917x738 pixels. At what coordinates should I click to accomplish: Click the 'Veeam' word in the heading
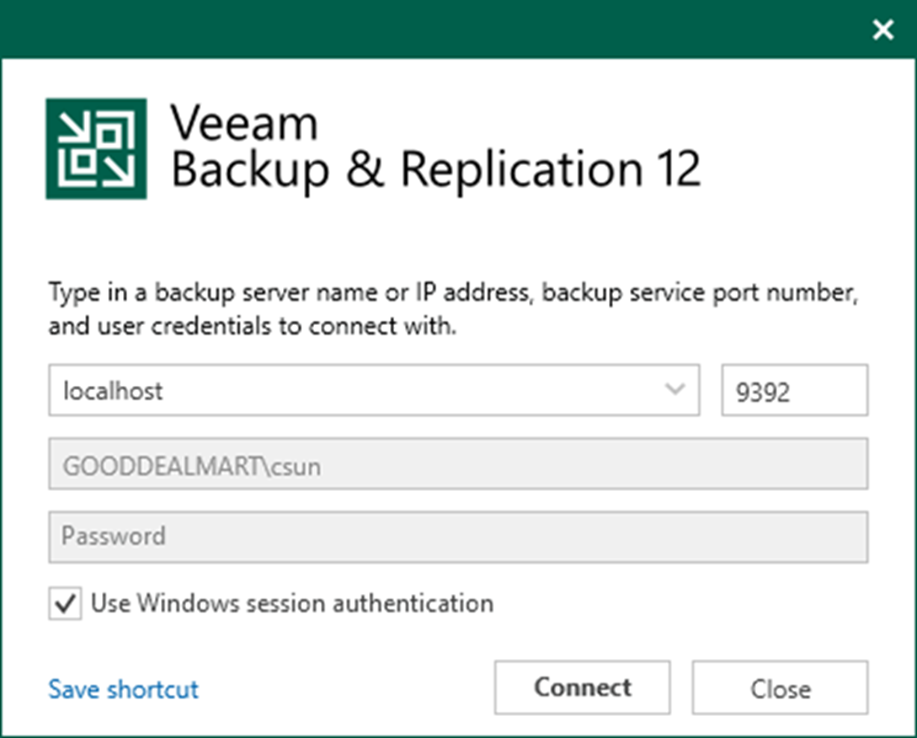point(244,125)
